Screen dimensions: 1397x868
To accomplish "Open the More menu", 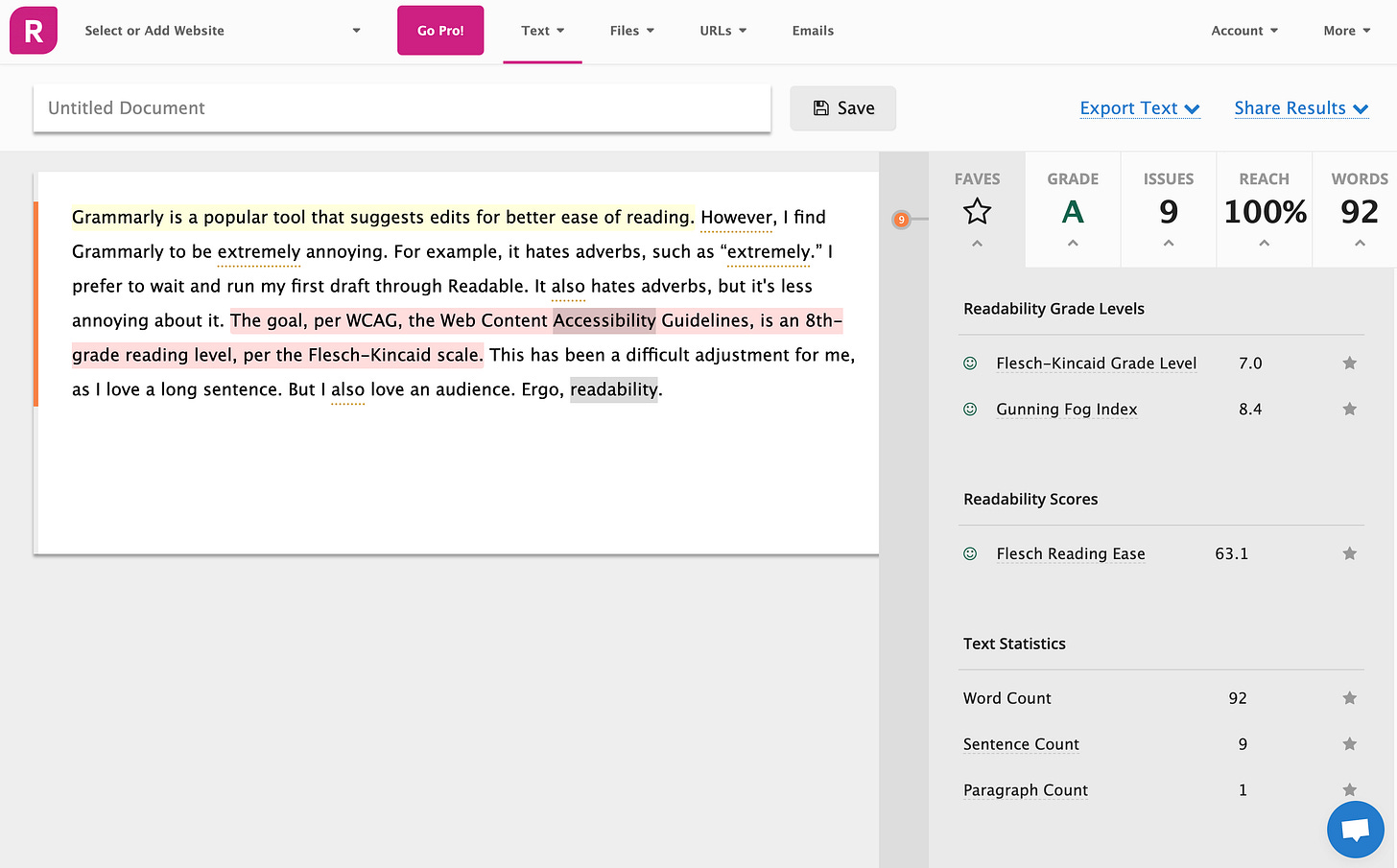I will (1346, 31).
